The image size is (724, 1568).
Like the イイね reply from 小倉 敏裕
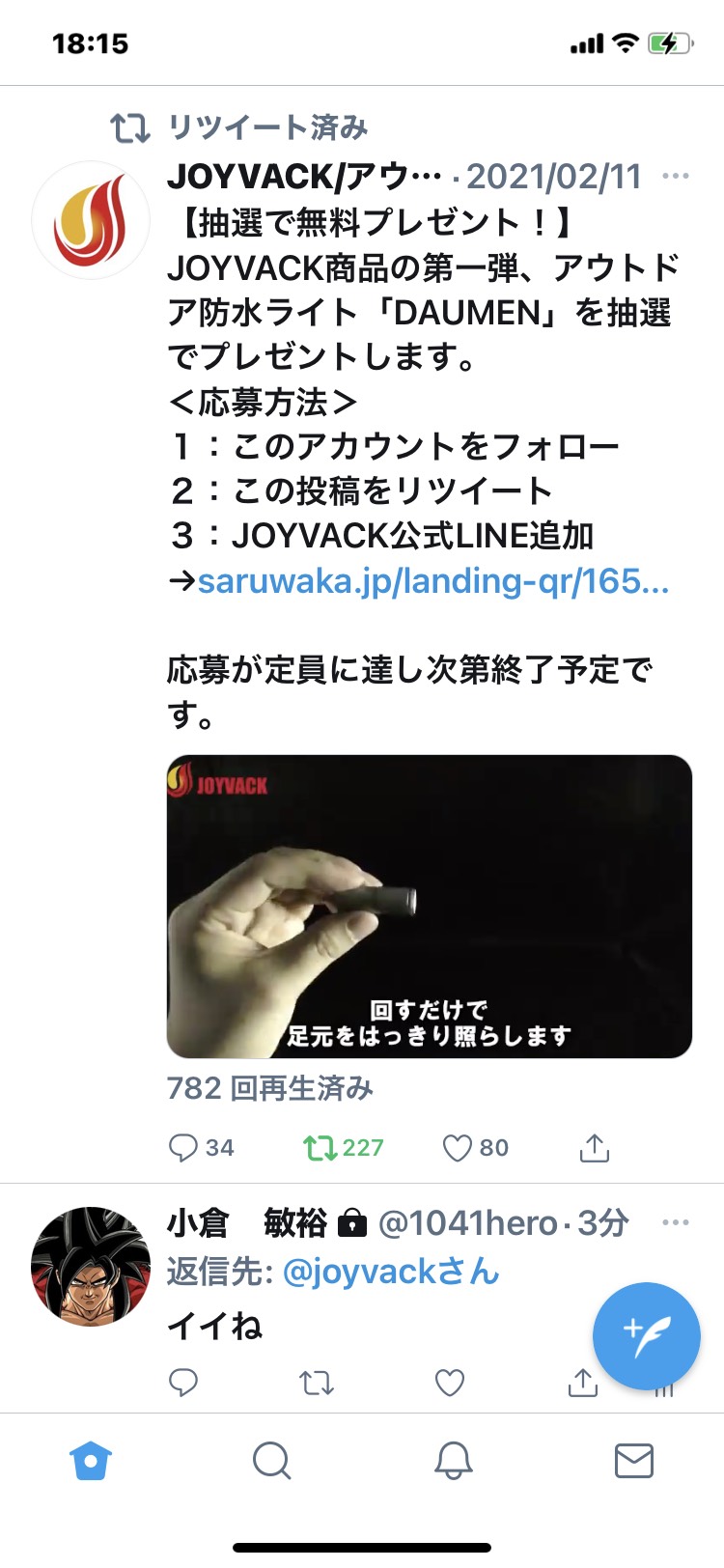[x=450, y=1383]
